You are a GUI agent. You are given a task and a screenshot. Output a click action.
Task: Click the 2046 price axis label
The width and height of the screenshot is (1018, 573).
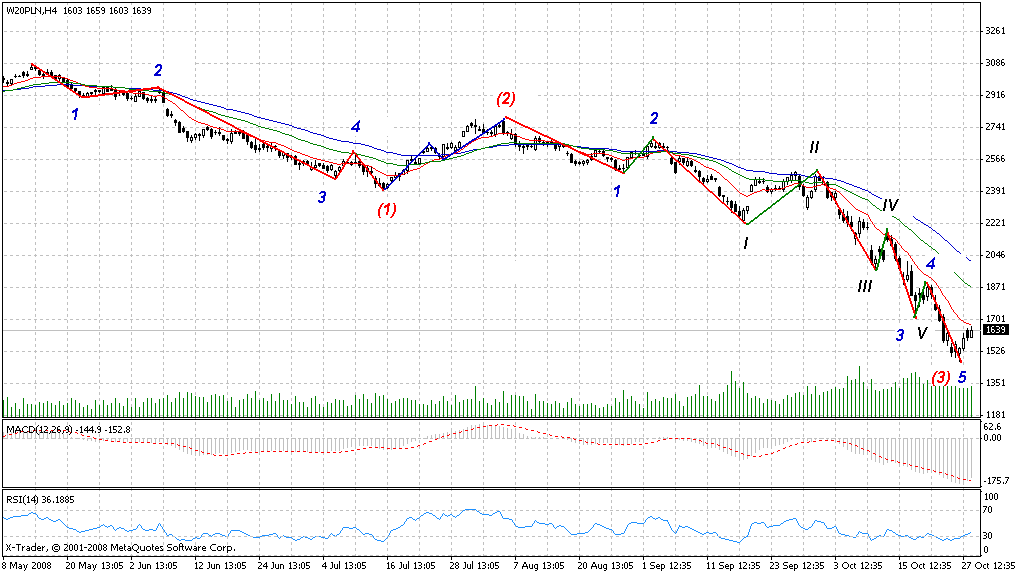(995, 255)
